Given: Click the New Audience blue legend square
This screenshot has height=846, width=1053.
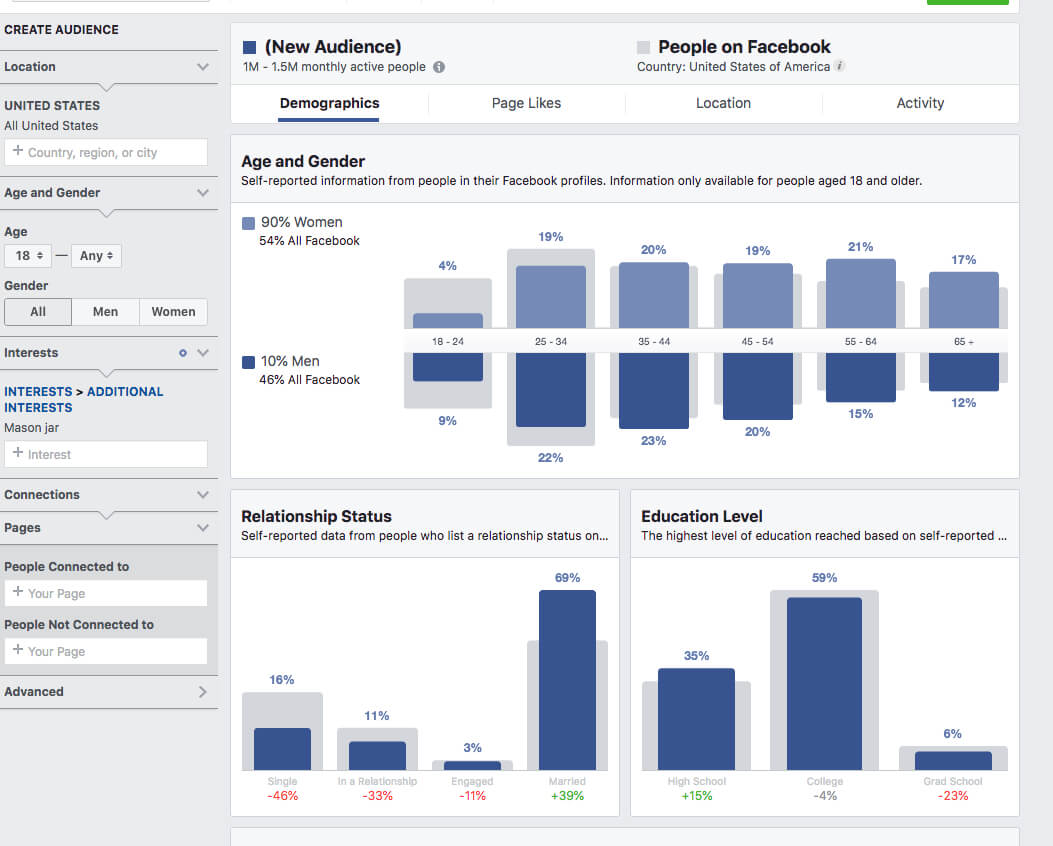Looking at the screenshot, I should point(249,47).
